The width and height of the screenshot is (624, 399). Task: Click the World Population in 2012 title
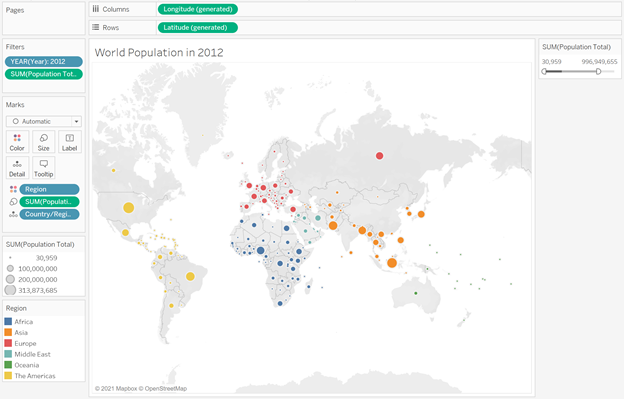(x=159, y=53)
